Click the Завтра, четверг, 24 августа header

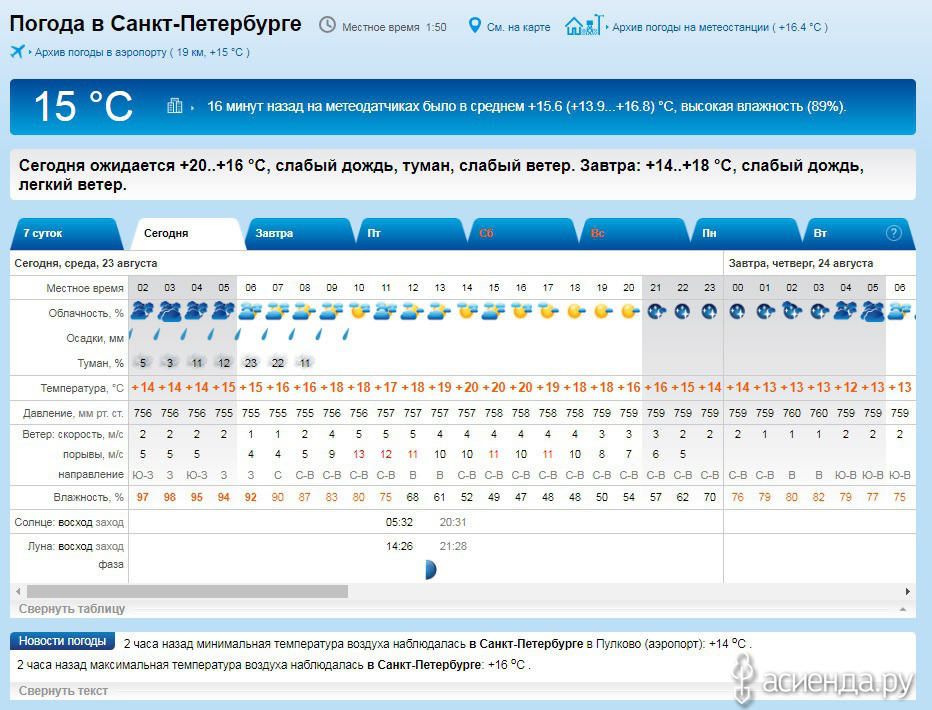coord(801,263)
